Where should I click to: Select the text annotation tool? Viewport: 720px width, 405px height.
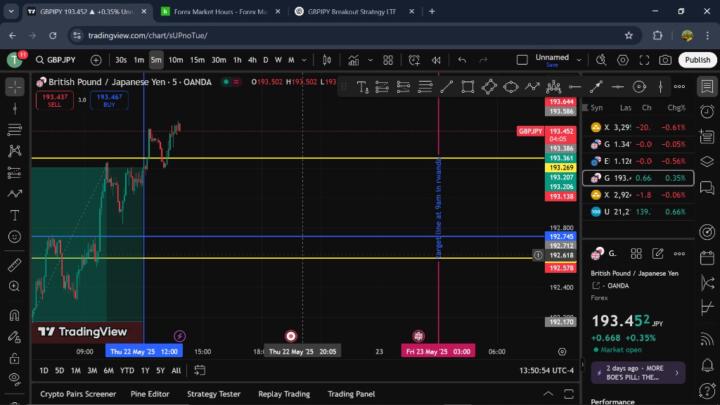(x=15, y=215)
